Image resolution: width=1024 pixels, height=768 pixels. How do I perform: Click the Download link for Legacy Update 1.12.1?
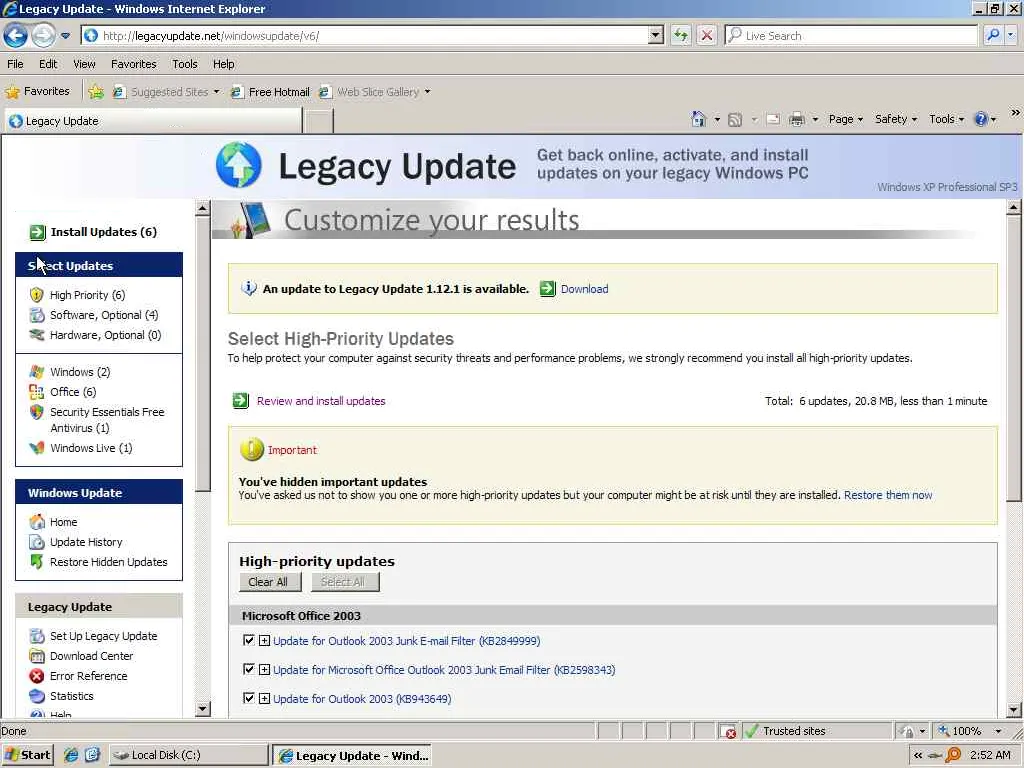click(584, 289)
